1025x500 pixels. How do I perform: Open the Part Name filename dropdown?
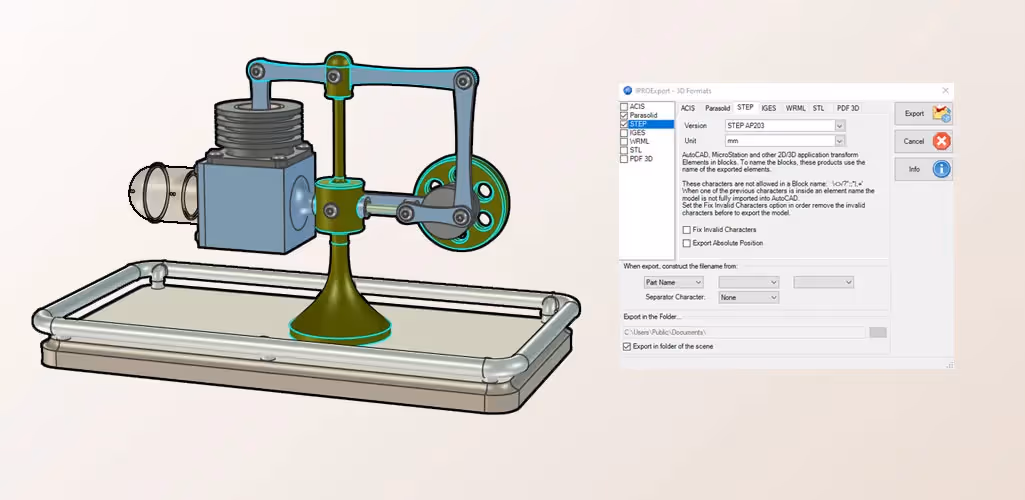click(673, 282)
